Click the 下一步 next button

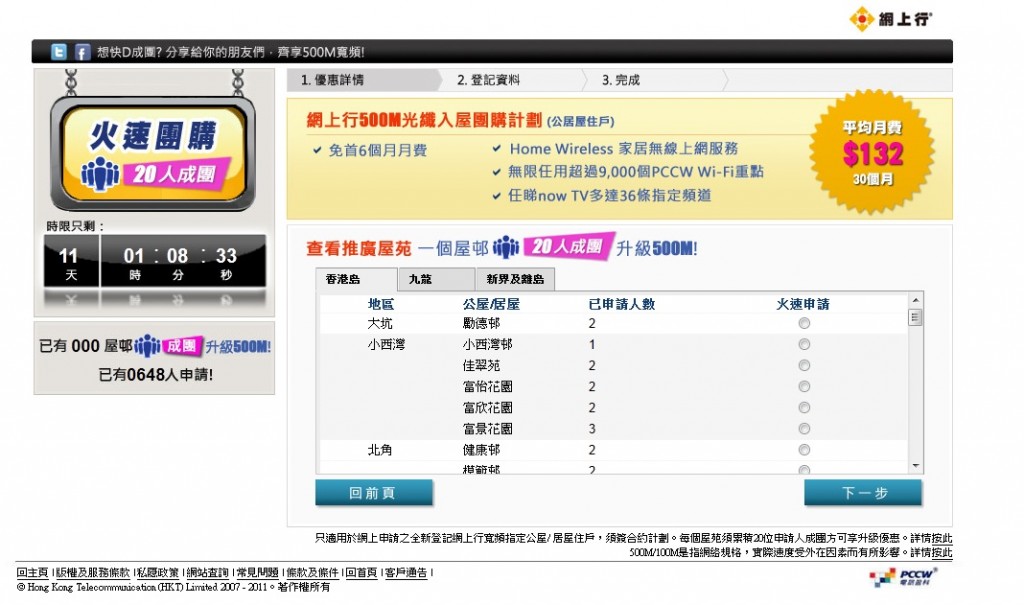863,493
